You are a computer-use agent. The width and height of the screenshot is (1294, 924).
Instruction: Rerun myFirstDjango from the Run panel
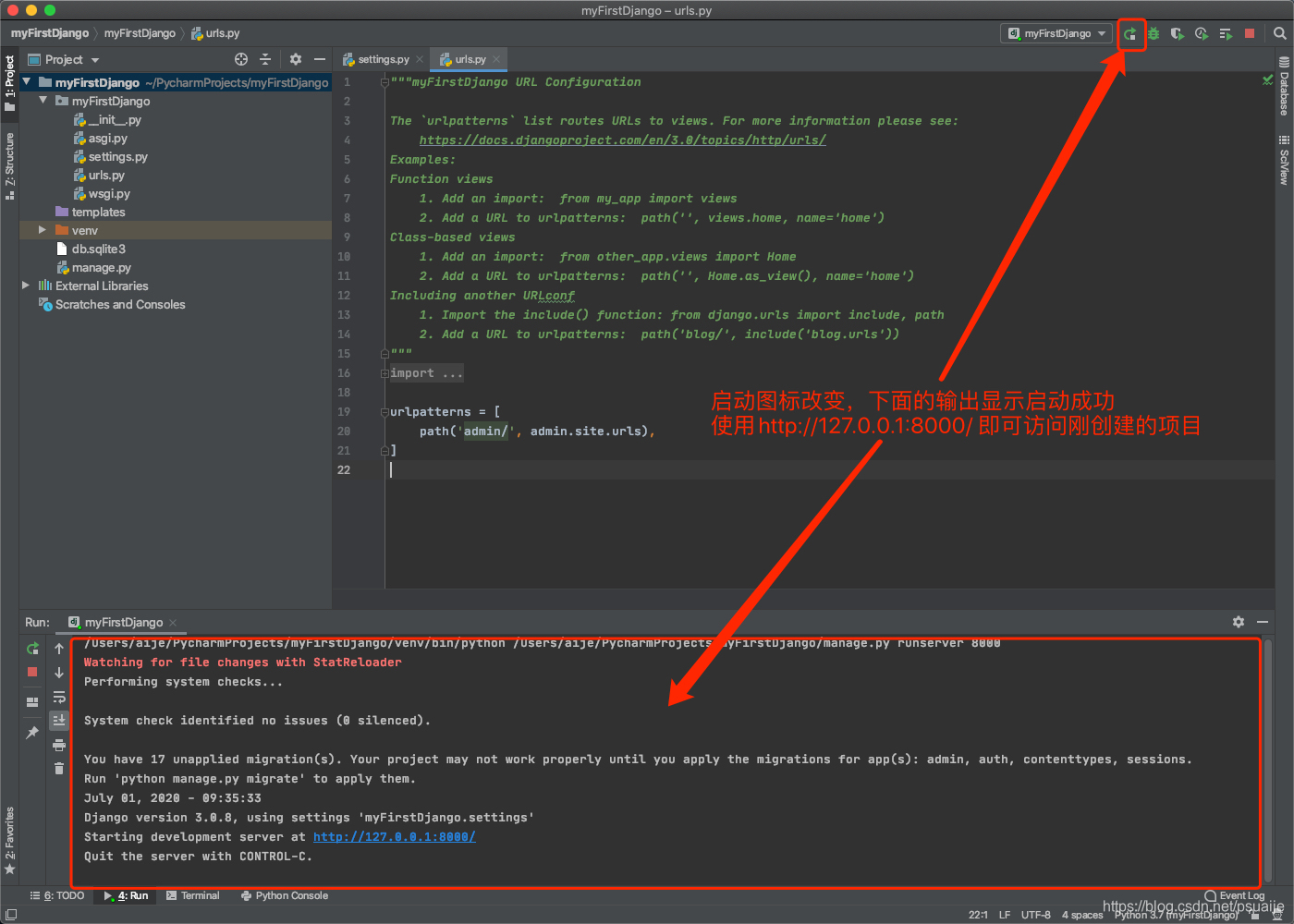32,649
